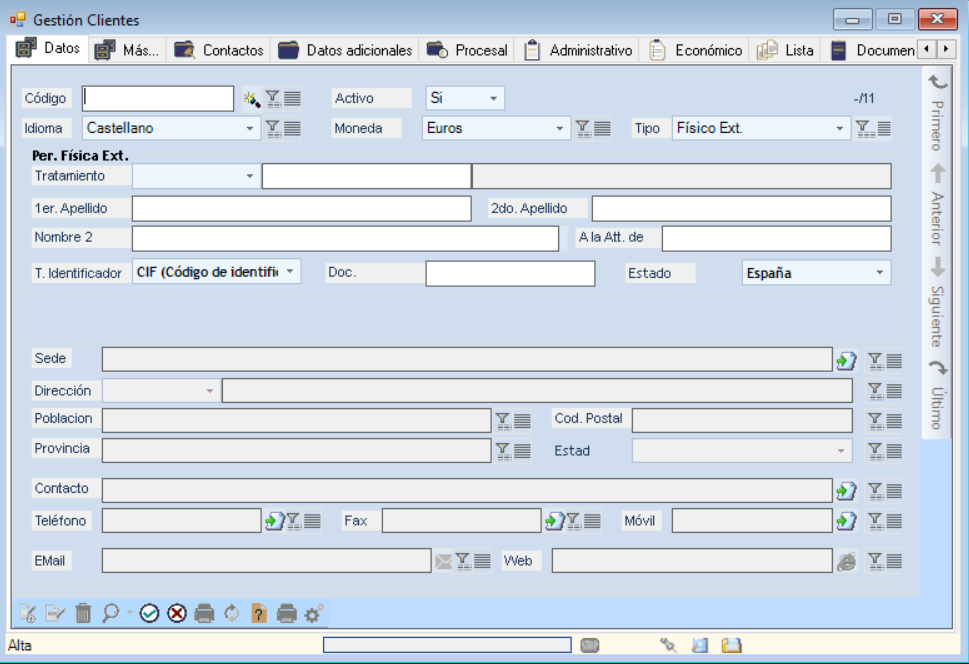Open the Económico tab
The width and height of the screenshot is (969, 664).
(696, 50)
